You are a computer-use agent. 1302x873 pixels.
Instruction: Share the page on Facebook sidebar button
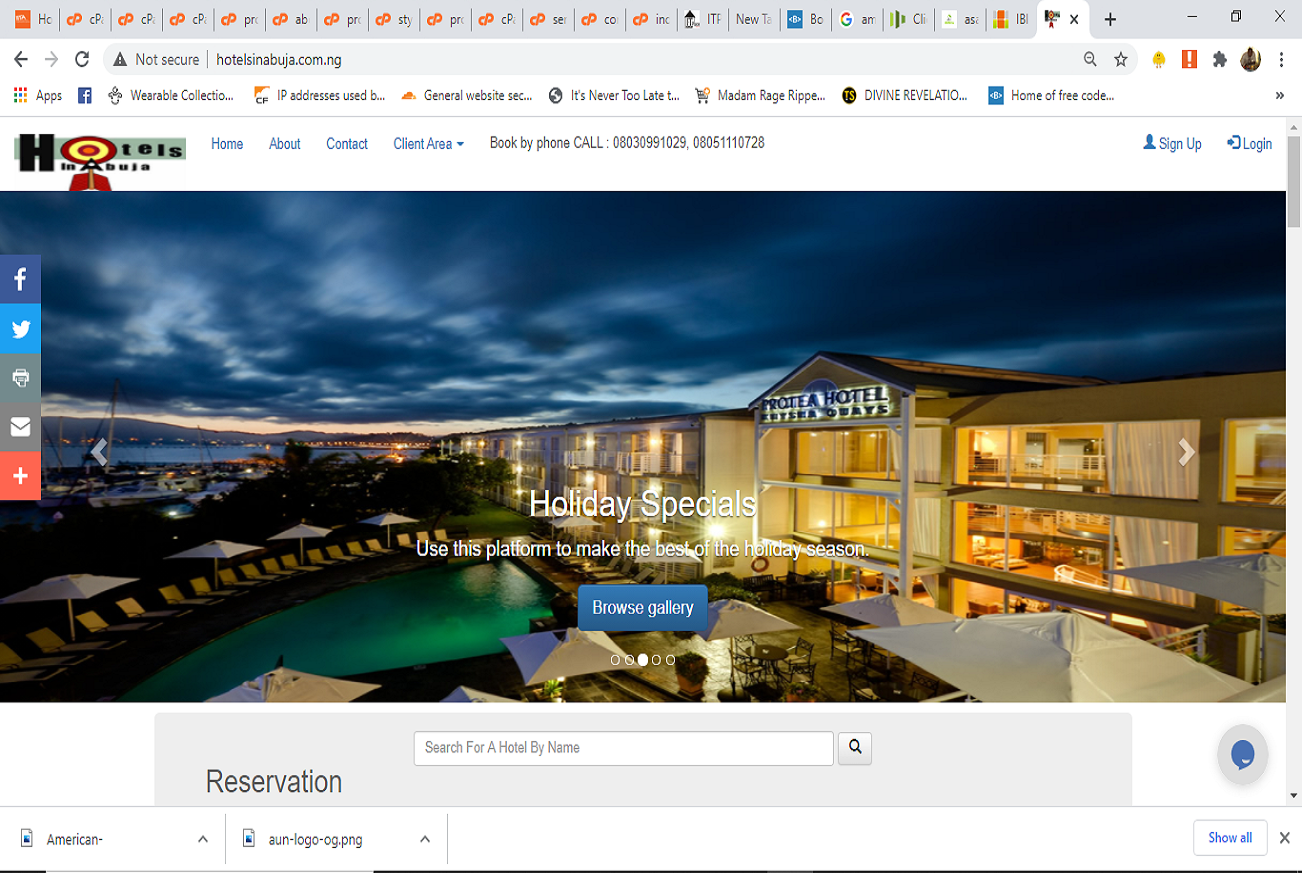click(x=20, y=279)
